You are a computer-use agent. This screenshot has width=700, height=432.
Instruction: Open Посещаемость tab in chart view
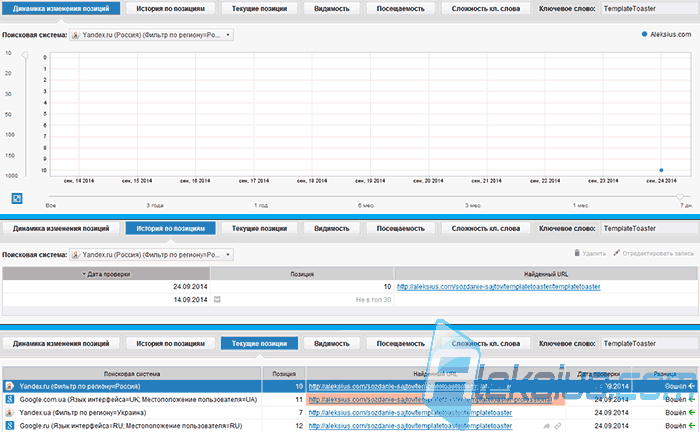400,8
